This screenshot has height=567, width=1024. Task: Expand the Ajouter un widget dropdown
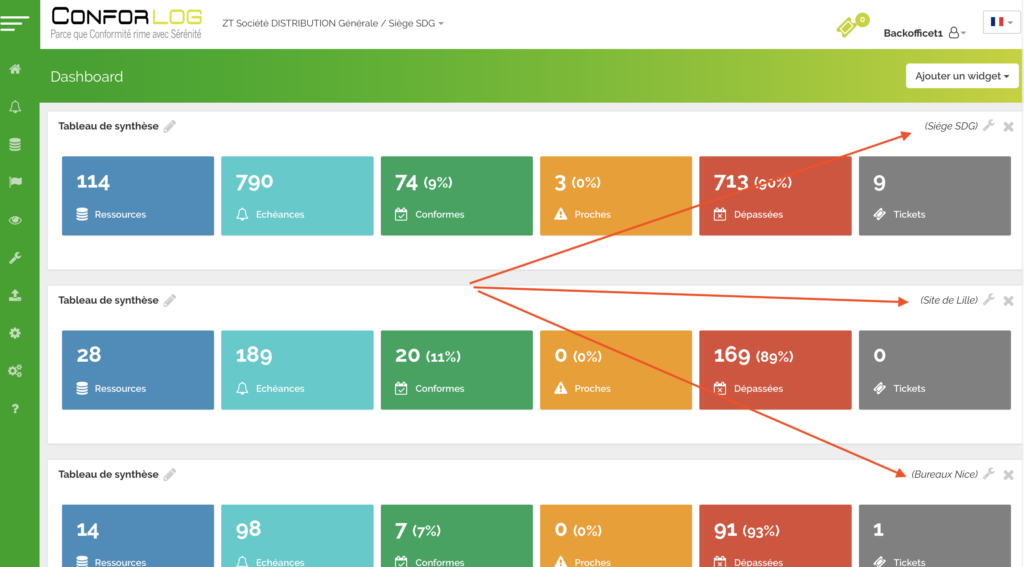(x=962, y=76)
